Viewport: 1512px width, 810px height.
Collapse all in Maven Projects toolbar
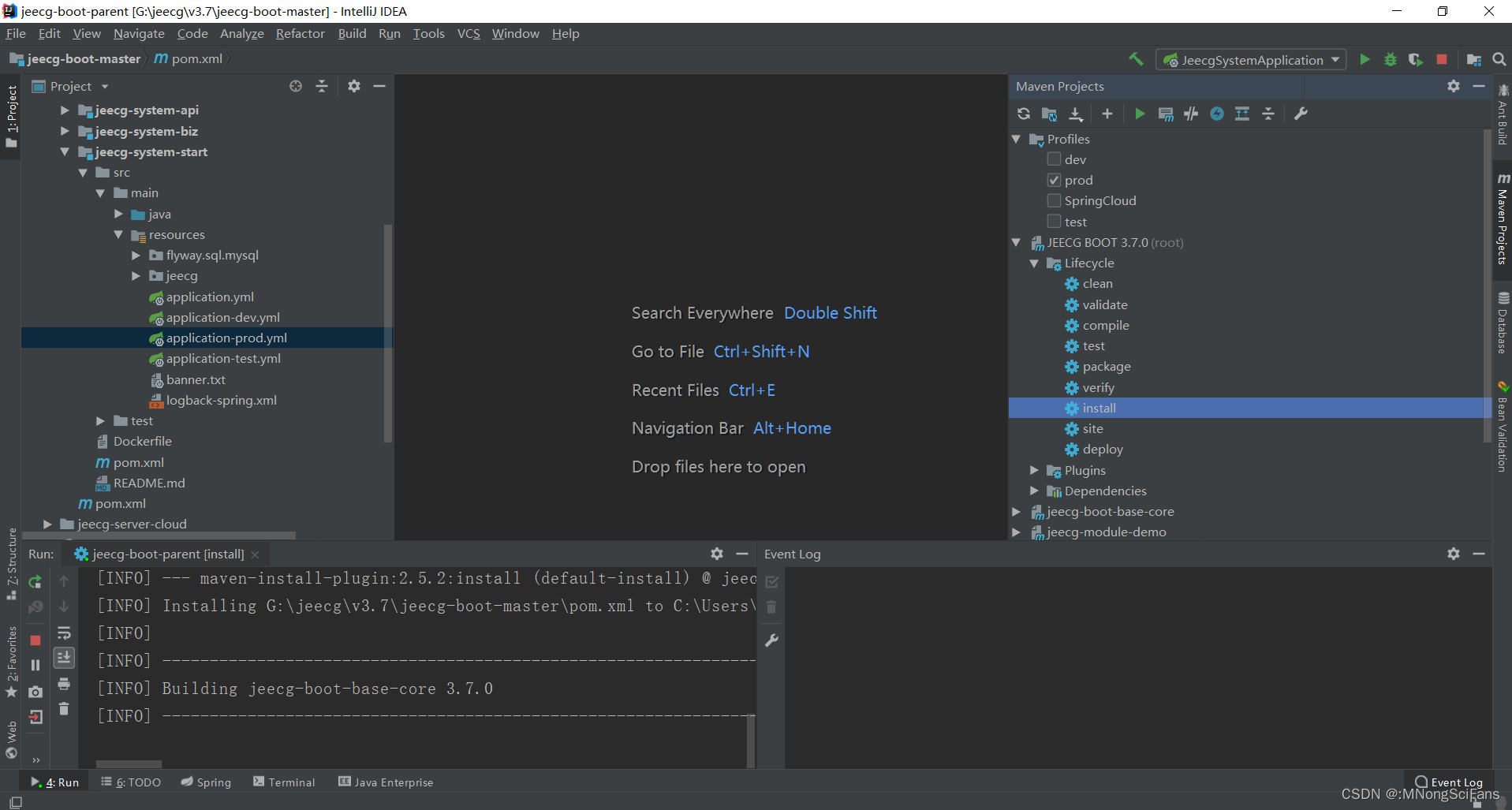tap(1268, 114)
